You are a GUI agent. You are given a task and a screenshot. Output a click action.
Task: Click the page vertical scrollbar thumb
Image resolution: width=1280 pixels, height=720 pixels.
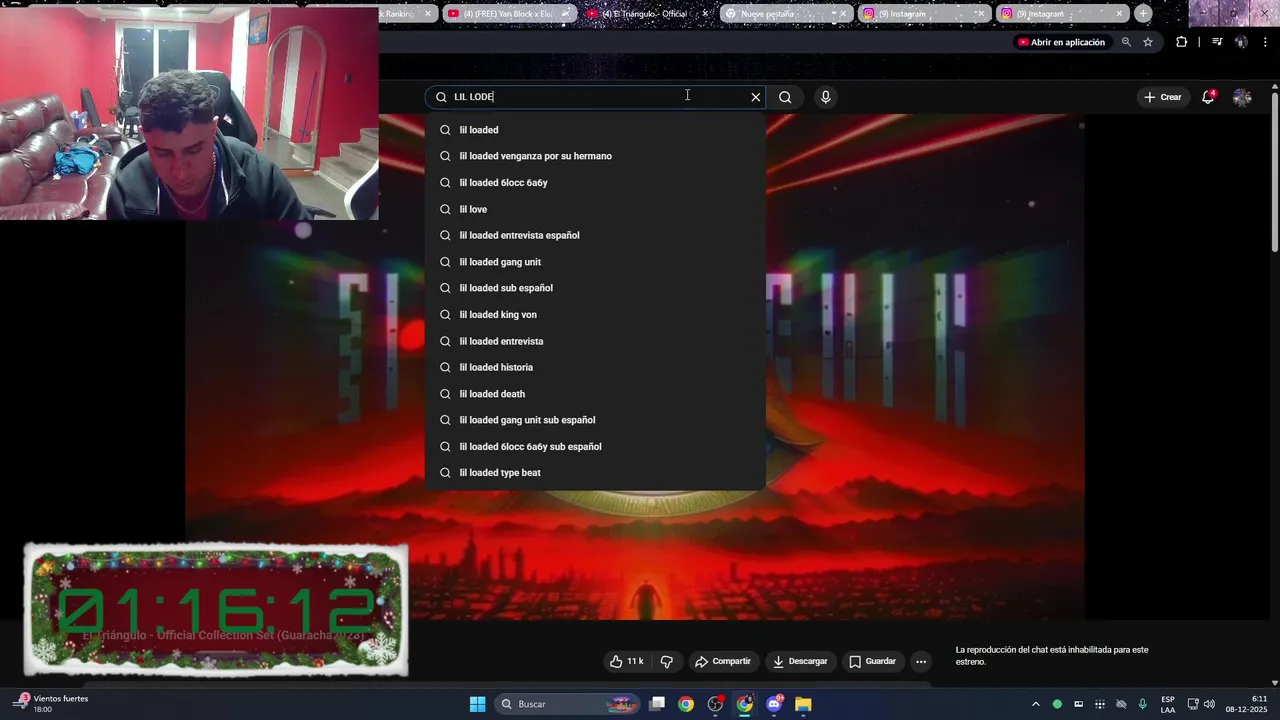coord(1274,170)
